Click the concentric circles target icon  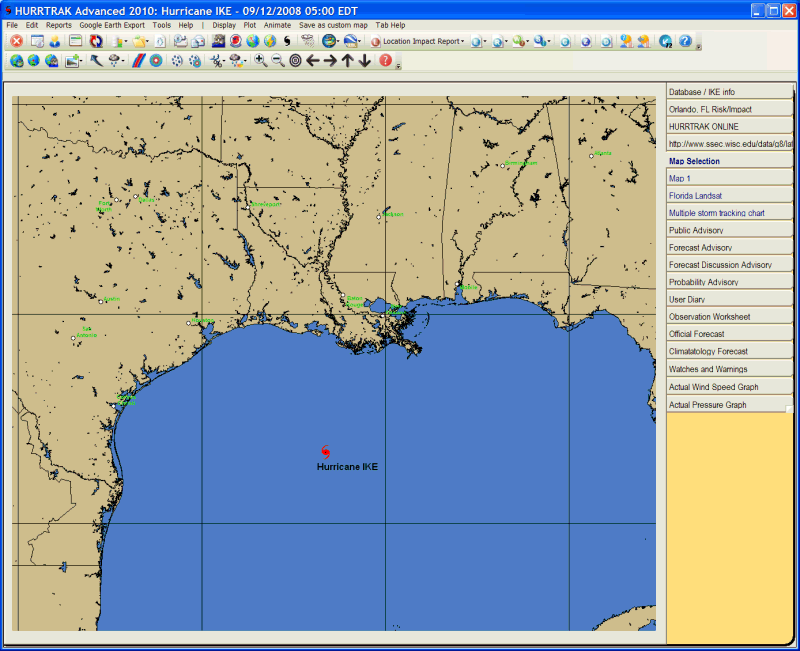(x=295, y=61)
